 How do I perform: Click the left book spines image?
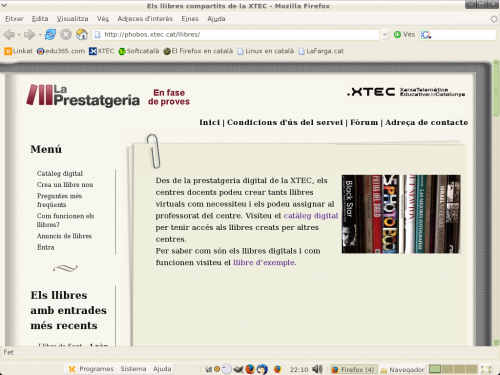[370, 214]
